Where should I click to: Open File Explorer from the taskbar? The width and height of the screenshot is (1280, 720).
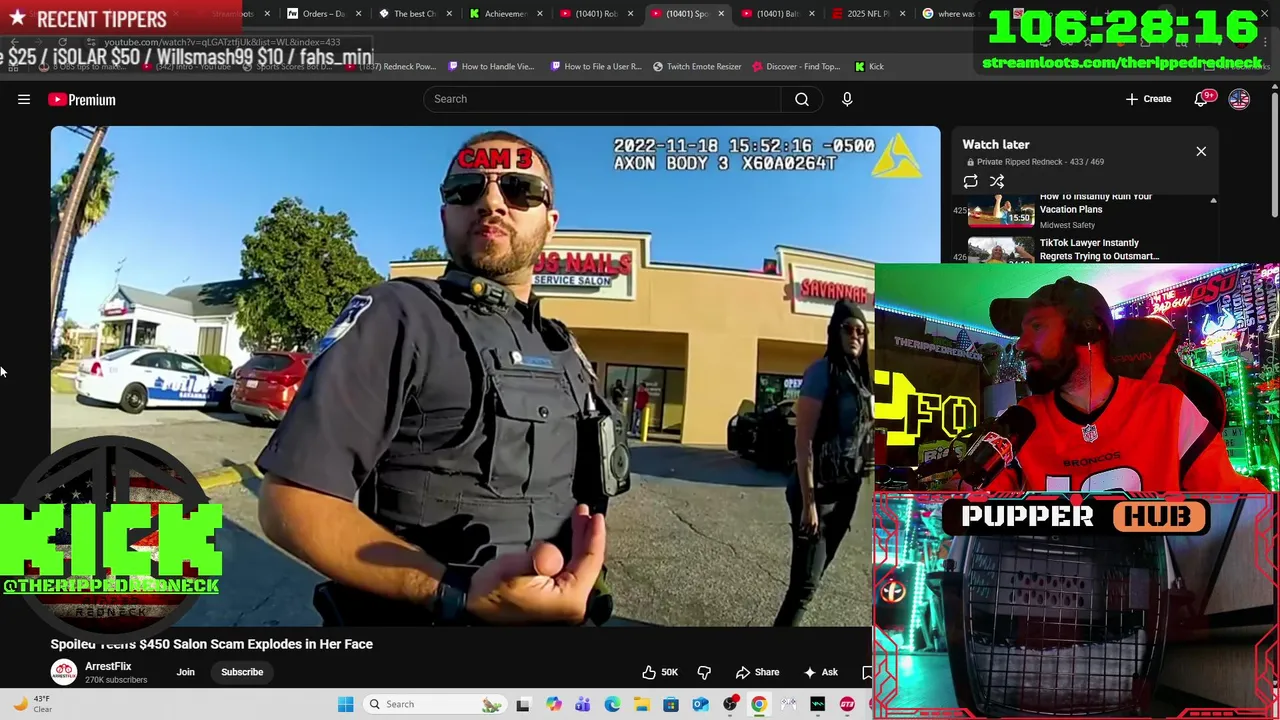click(x=641, y=704)
